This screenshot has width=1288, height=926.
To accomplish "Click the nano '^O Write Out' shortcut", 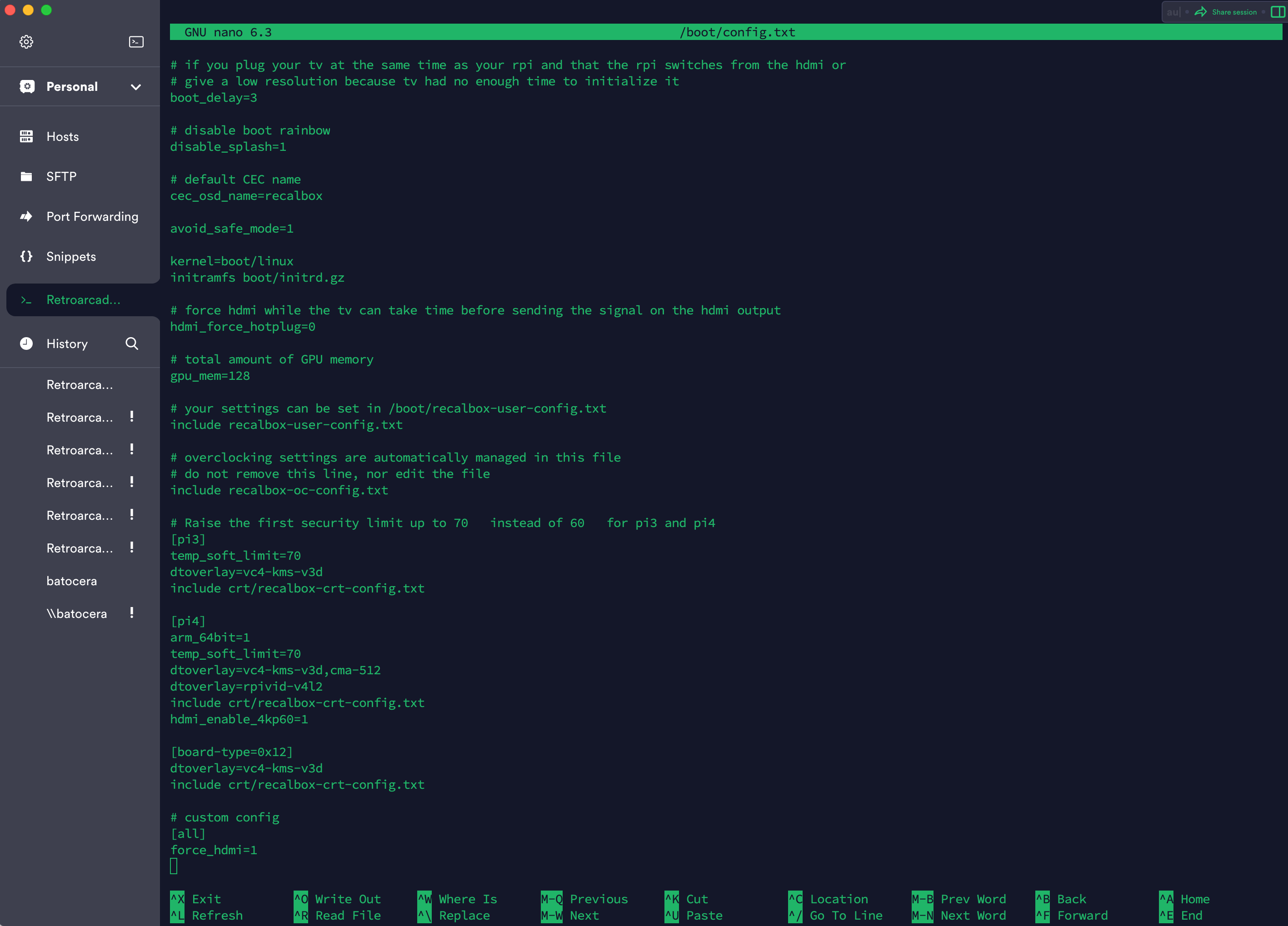I will (x=337, y=899).
